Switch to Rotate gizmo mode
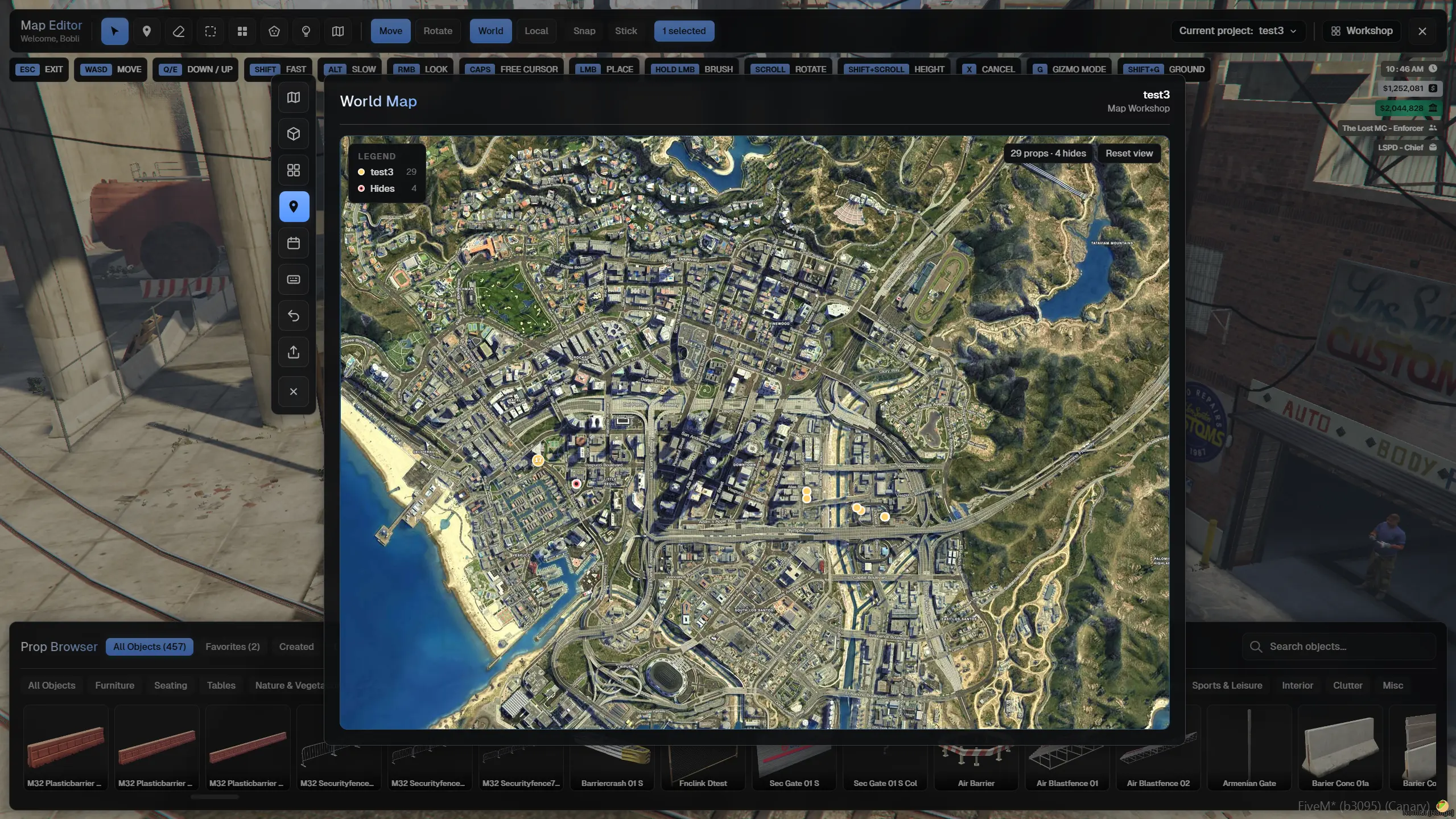Image resolution: width=1456 pixels, height=819 pixels. tap(438, 31)
